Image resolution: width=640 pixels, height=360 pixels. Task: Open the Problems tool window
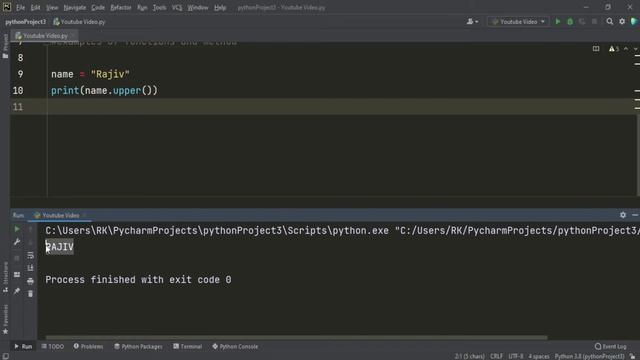pyautogui.click(x=88, y=347)
